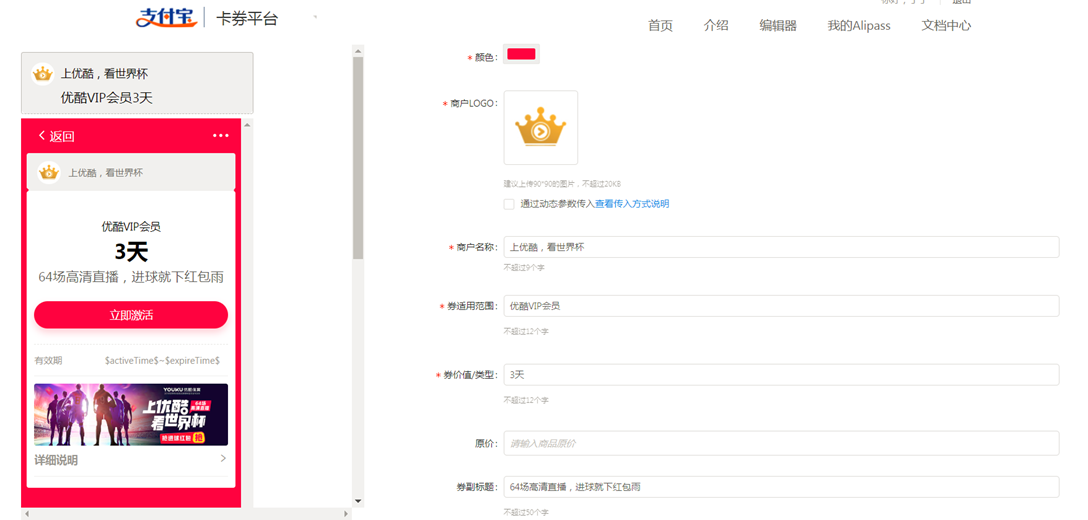Click the 64场高清直播 subtitle in preview
Viewport: 1088px width, 520px height.
click(x=131, y=277)
